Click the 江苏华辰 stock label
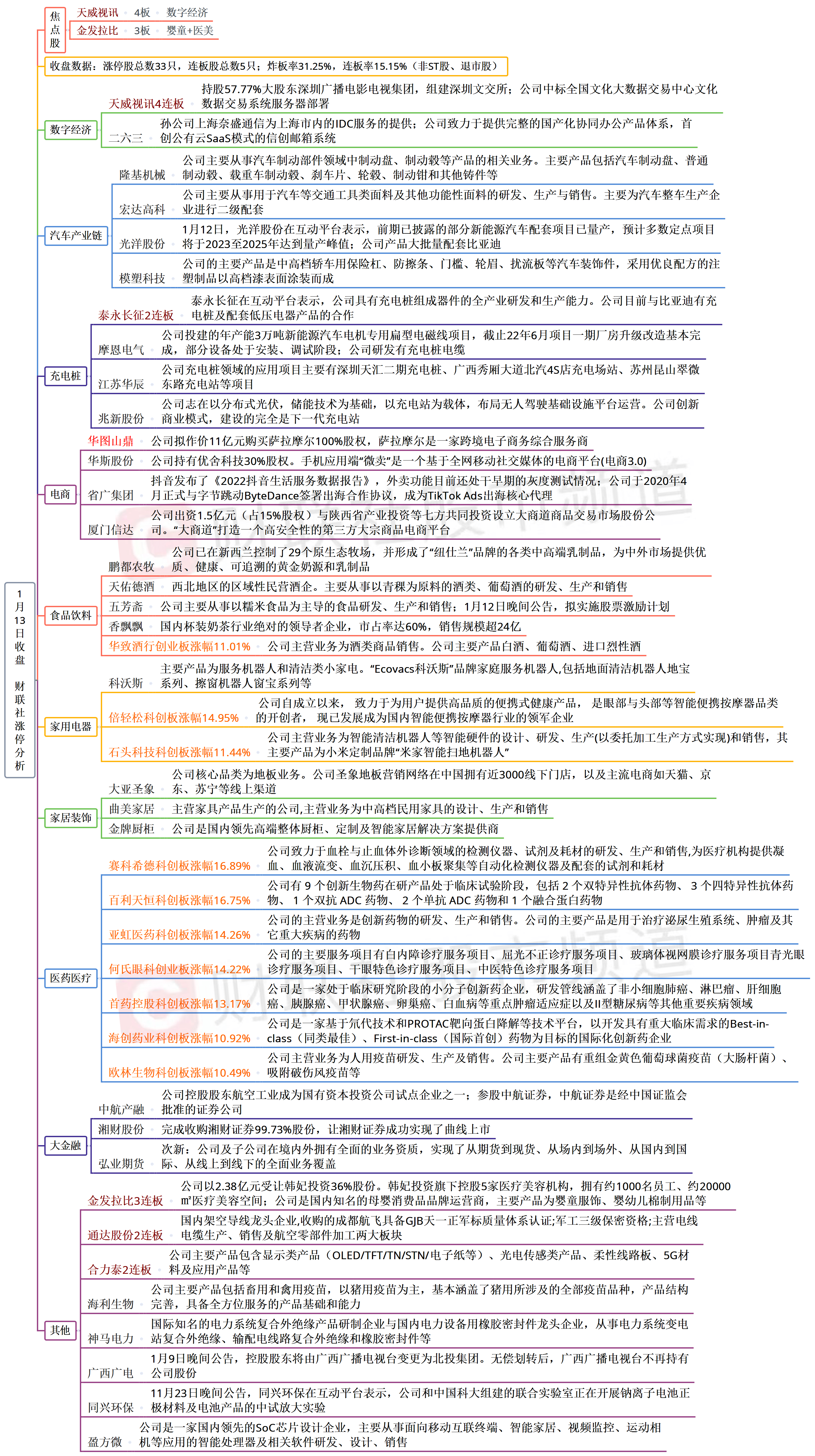 tap(122, 384)
